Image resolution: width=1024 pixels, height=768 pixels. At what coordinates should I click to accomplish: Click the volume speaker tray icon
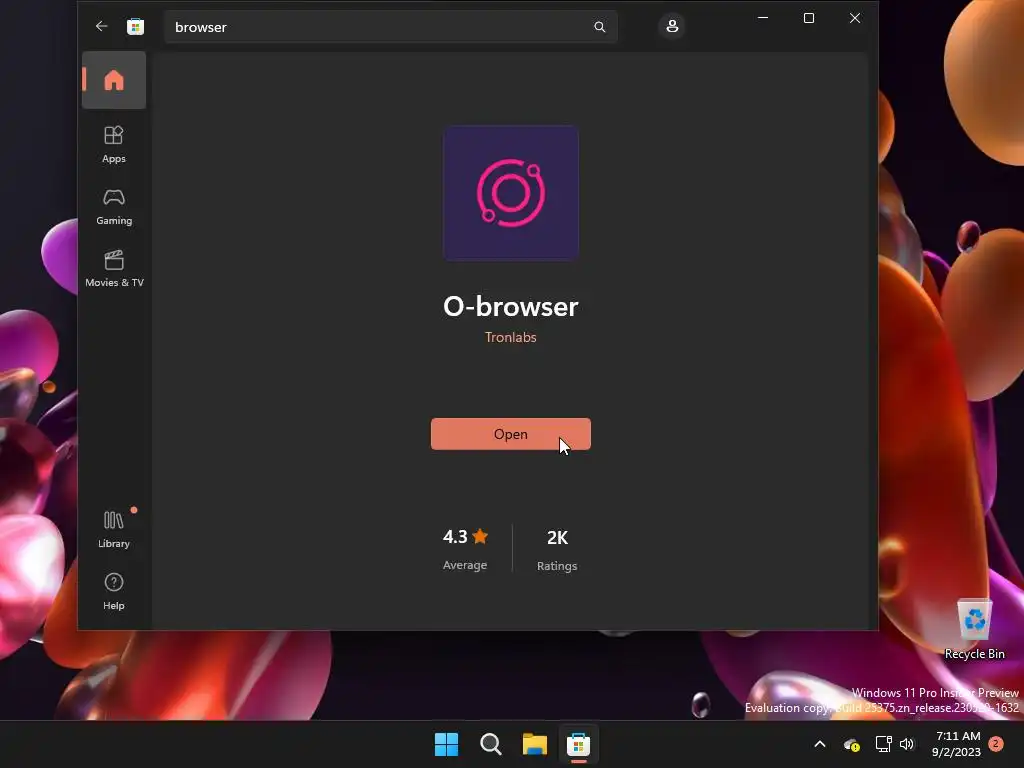(x=907, y=744)
